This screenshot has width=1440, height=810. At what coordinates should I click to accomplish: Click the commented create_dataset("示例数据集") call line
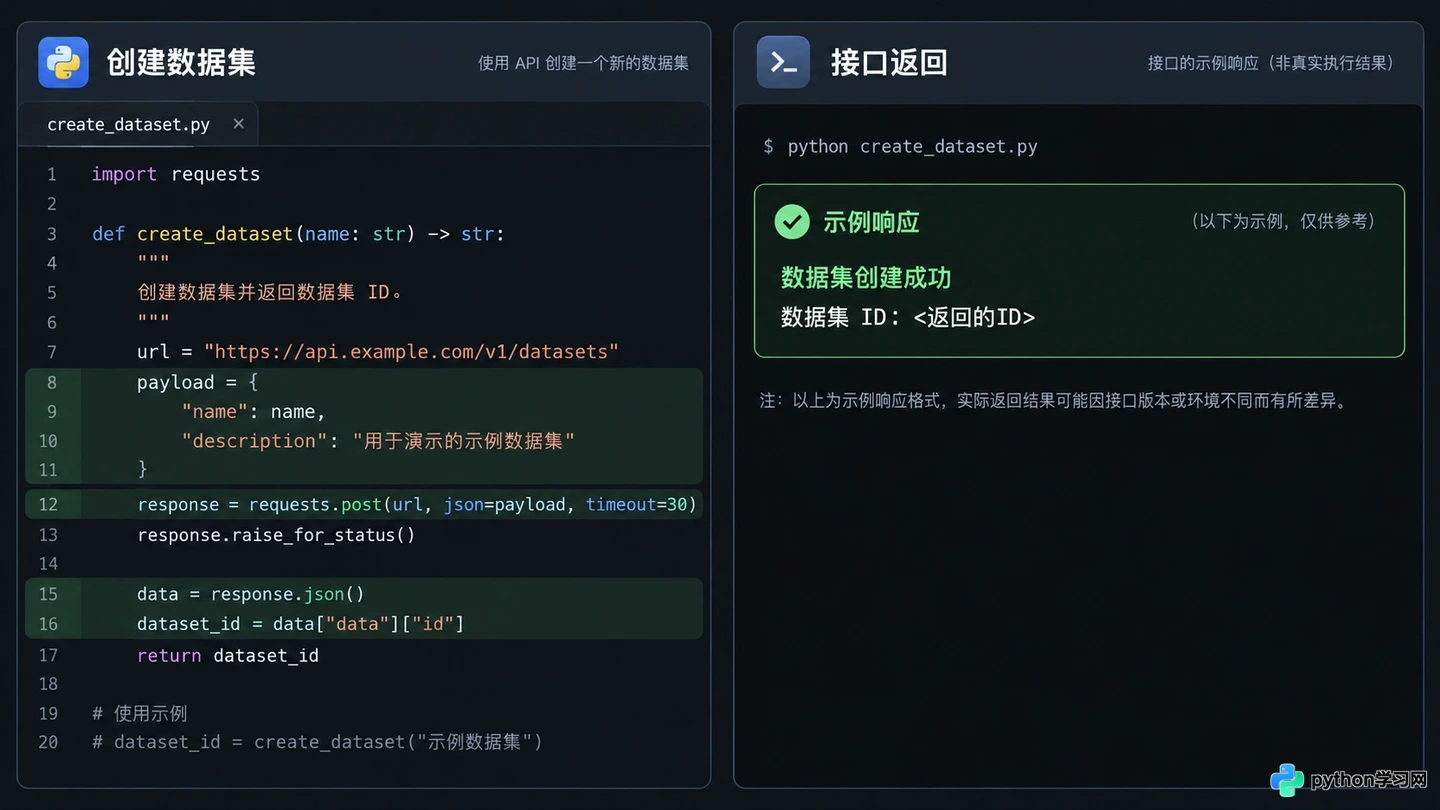(x=317, y=742)
